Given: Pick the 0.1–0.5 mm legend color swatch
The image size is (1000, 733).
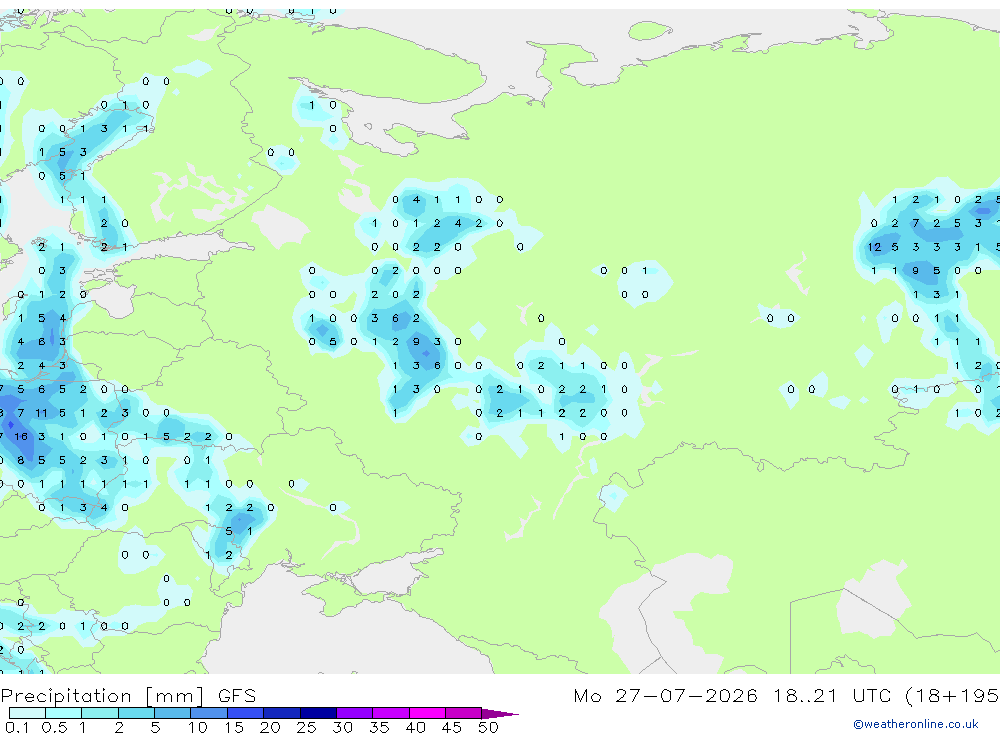Looking at the screenshot, I should tap(27, 713).
